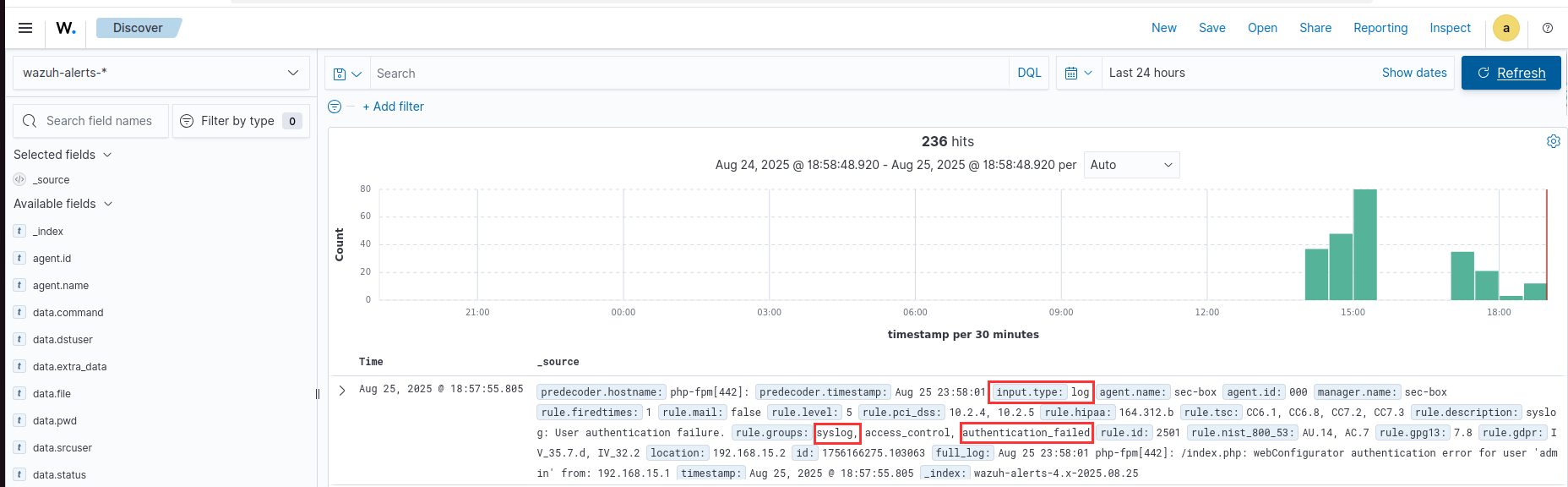Click the Add filter link
The width and height of the screenshot is (1568, 487).
point(393,107)
